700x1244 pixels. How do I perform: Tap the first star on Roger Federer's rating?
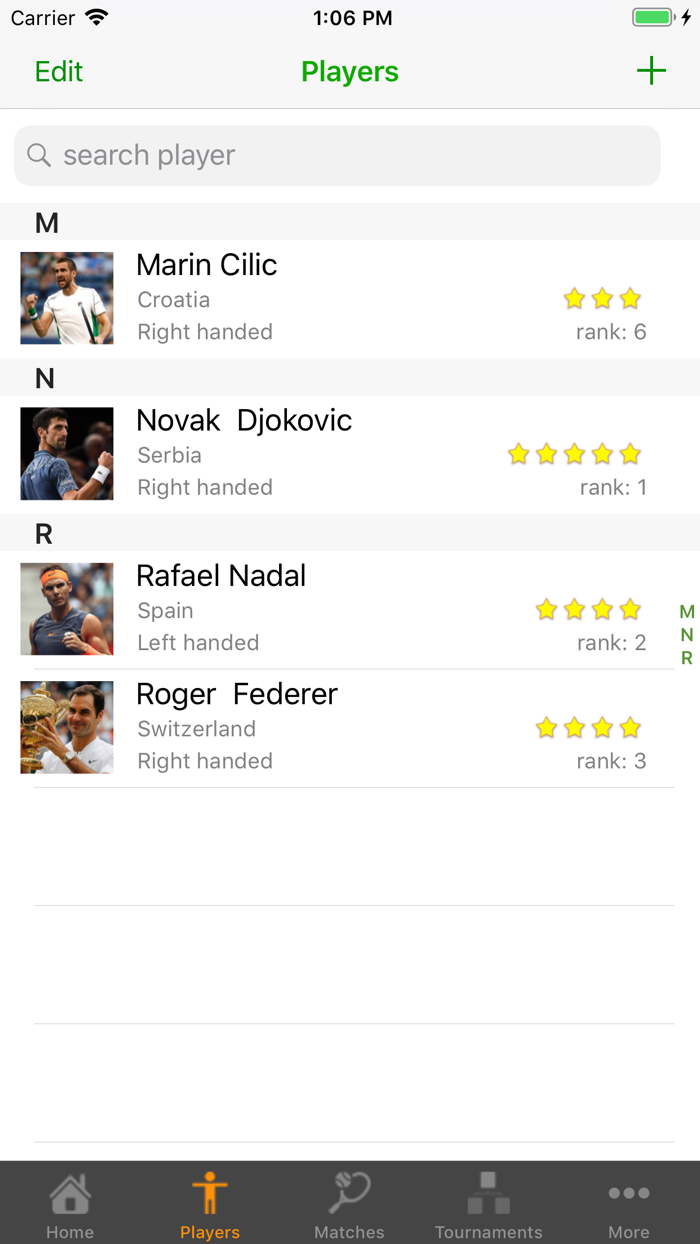[x=546, y=728]
